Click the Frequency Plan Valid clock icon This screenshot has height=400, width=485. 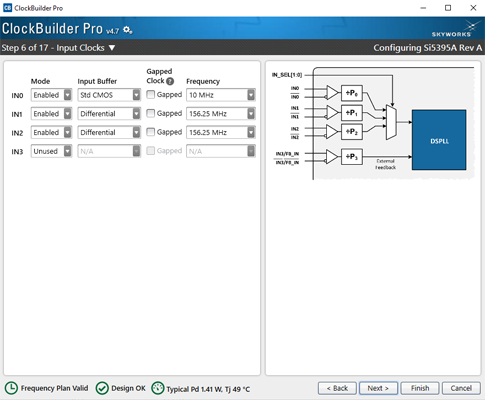pos(11,388)
